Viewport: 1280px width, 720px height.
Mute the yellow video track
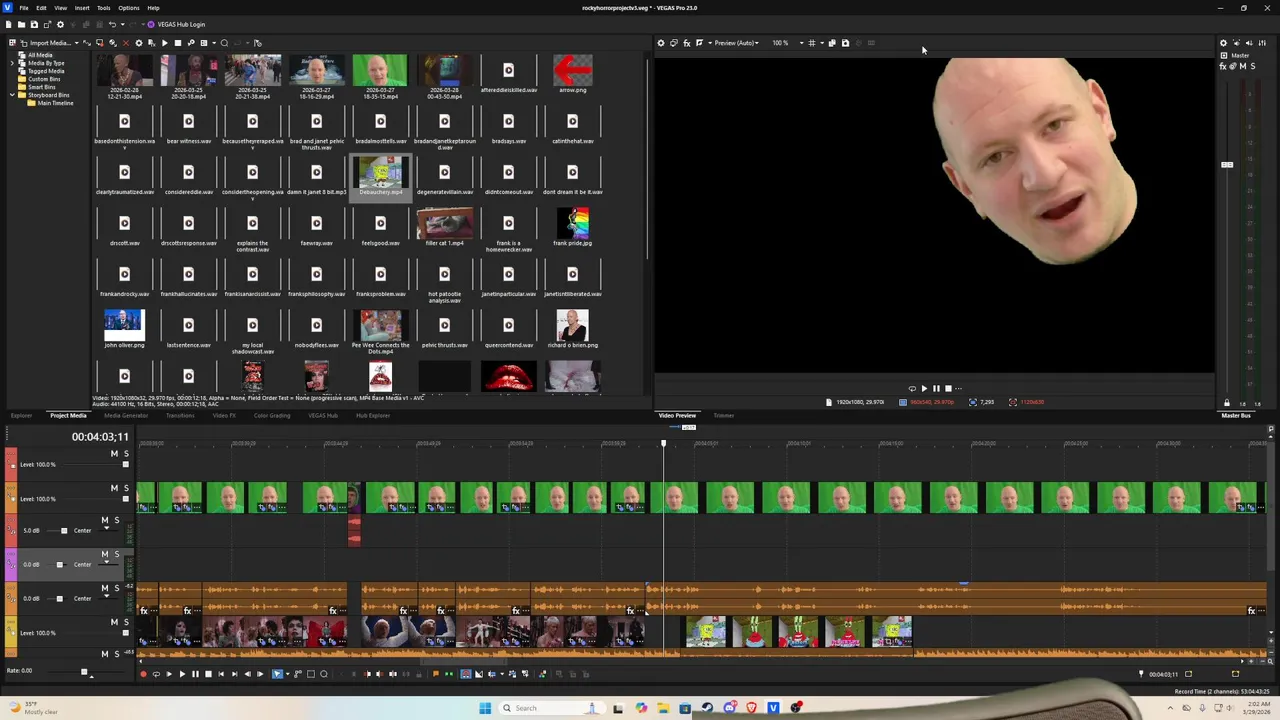(x=114, y=622)
